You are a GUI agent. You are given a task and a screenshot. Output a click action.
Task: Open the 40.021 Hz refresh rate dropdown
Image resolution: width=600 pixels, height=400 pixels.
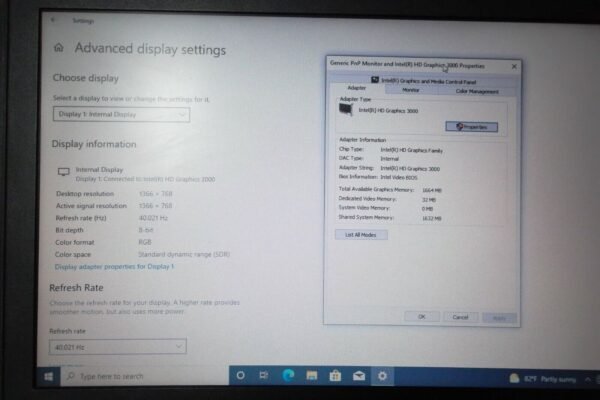tap(118, 347)
